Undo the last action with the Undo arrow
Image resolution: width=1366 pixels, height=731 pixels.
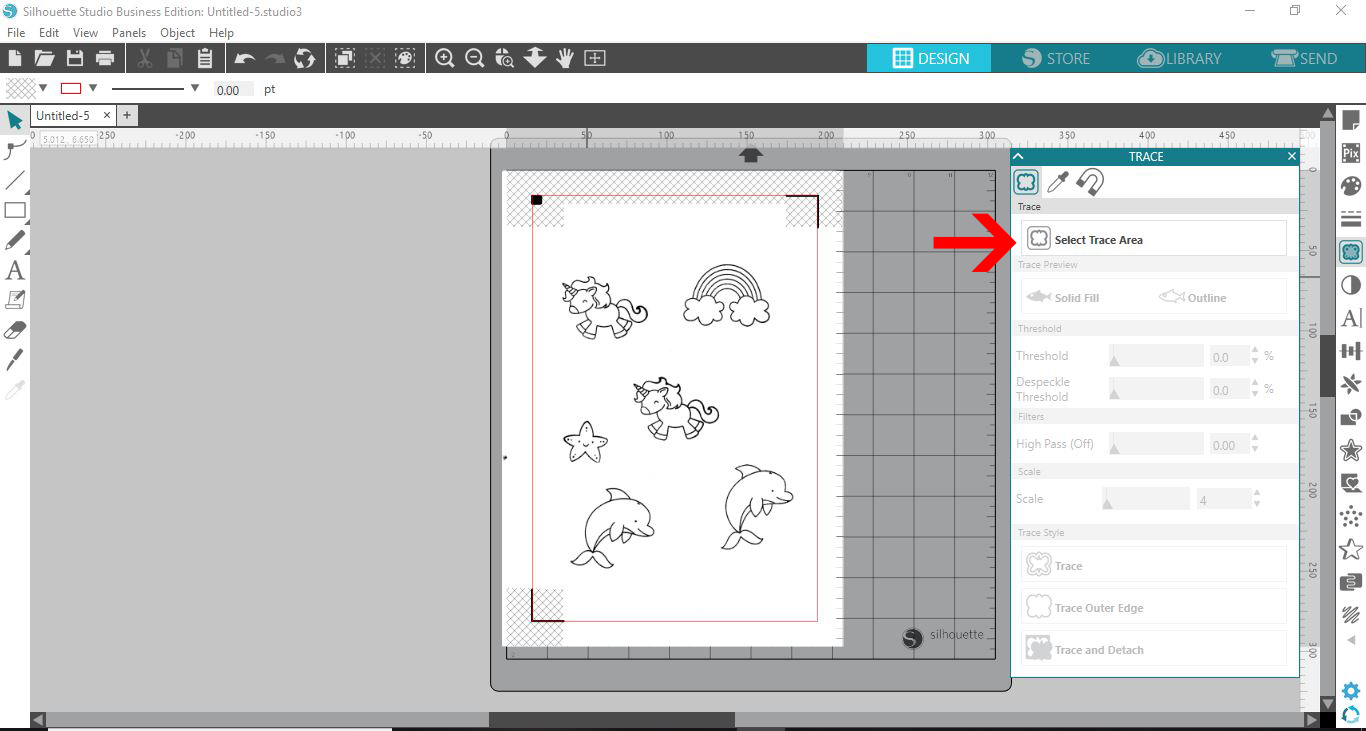tap(244, 58)
